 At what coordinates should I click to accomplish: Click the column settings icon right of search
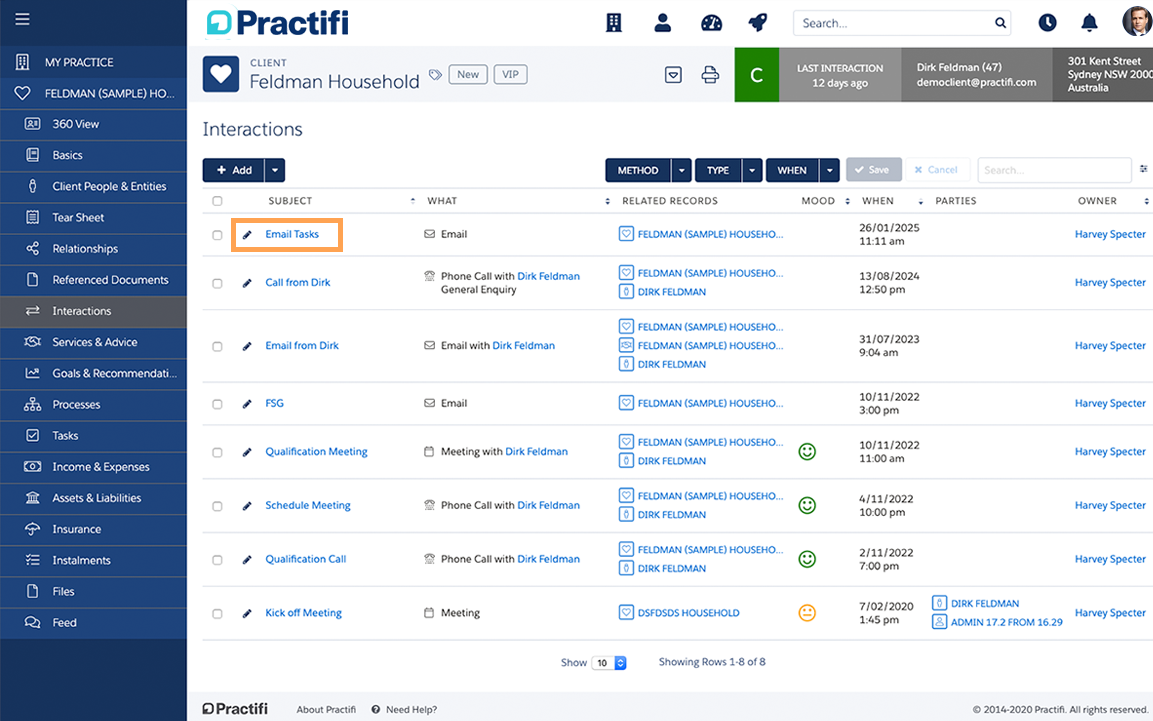point(1143,169)
